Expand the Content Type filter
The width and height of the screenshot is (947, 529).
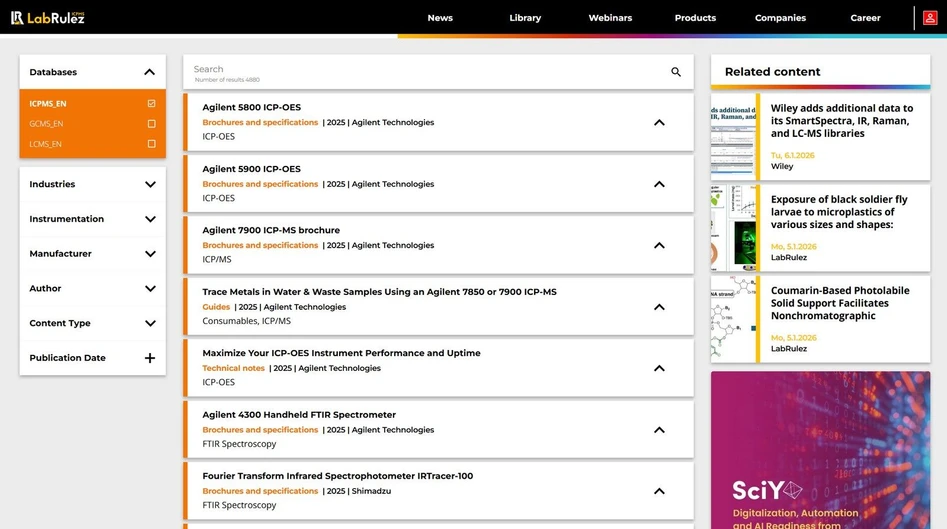click(150, 323)
